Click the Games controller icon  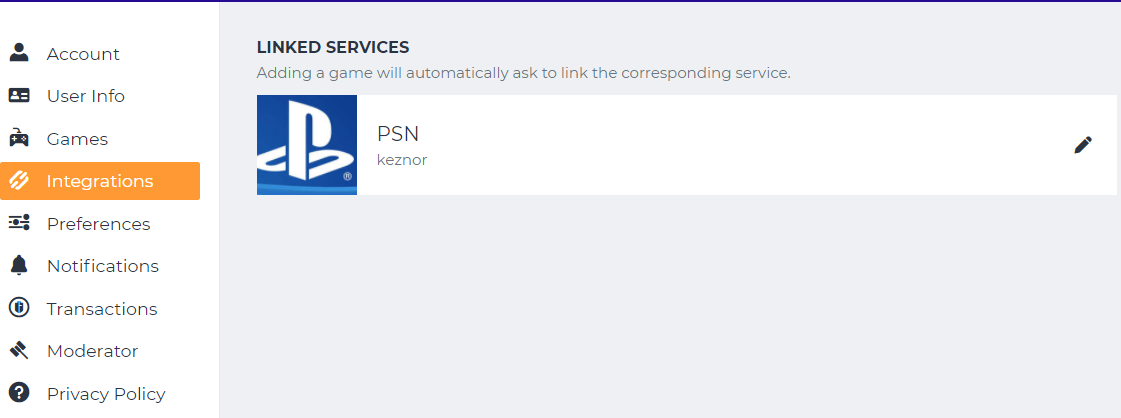(x=19, y=139)
